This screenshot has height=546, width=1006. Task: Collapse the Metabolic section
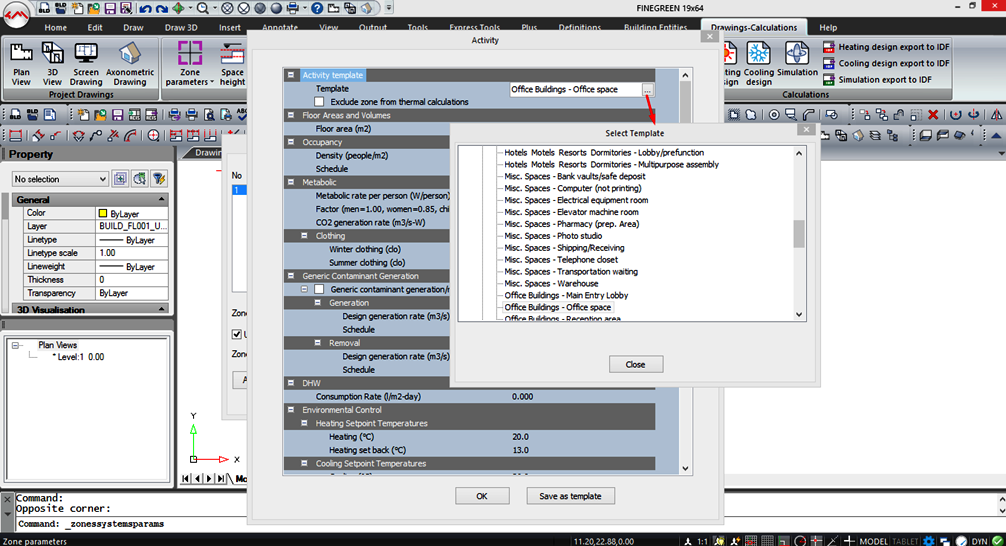pyautogui.click(x=291, y=182)
